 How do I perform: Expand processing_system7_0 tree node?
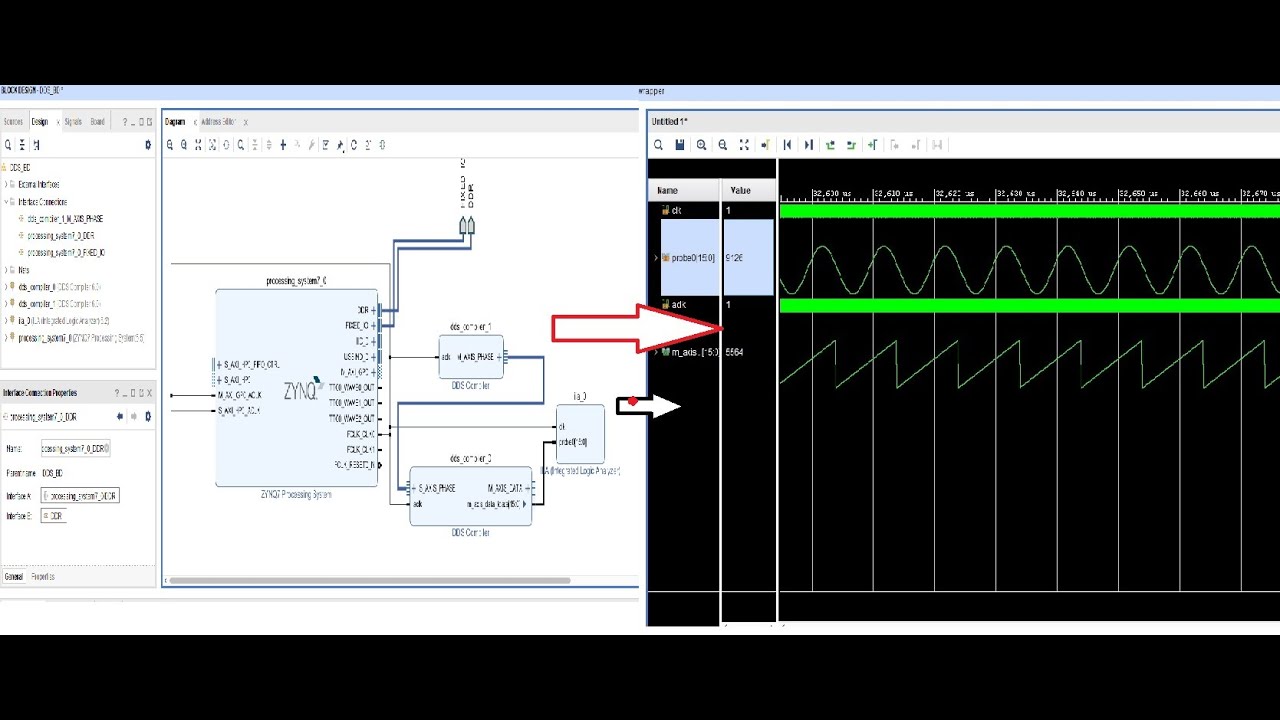[8, 338]
